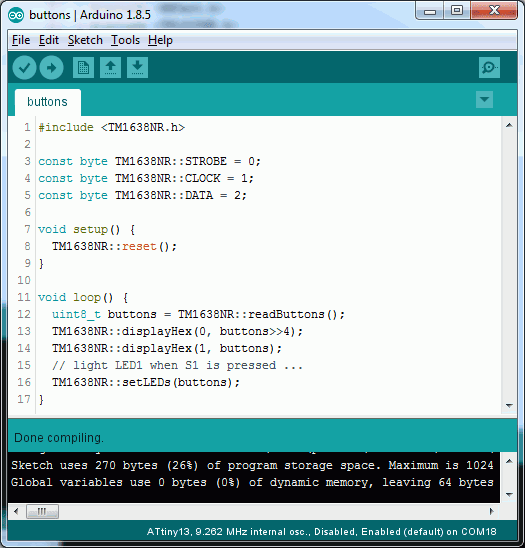The image size is (525, 548).
Task: Open the File menu
Action: (21, 40)
